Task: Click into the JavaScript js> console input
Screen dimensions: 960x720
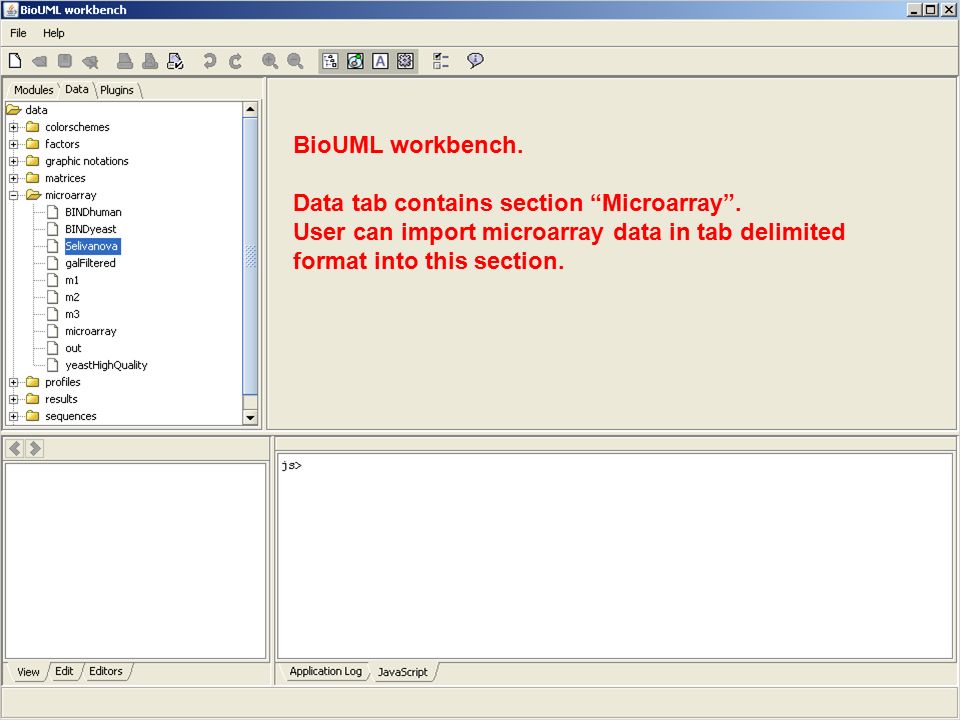Action: 615,556
